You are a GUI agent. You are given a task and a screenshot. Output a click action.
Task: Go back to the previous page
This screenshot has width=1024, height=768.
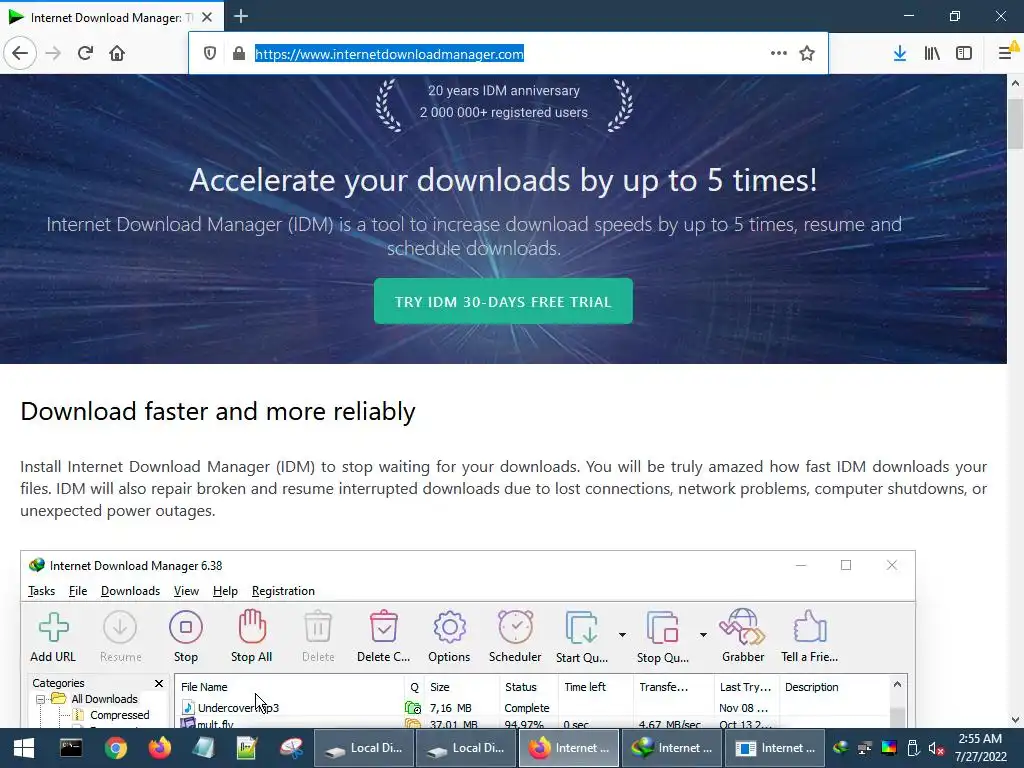coord(20,53)
